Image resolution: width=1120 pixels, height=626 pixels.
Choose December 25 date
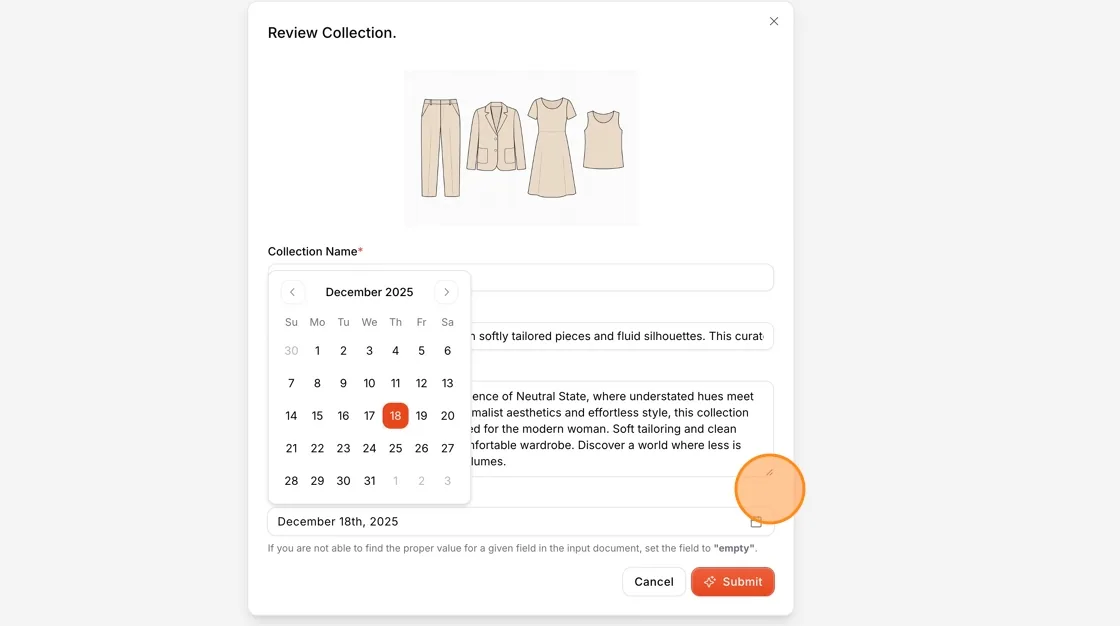coord(396,449)
